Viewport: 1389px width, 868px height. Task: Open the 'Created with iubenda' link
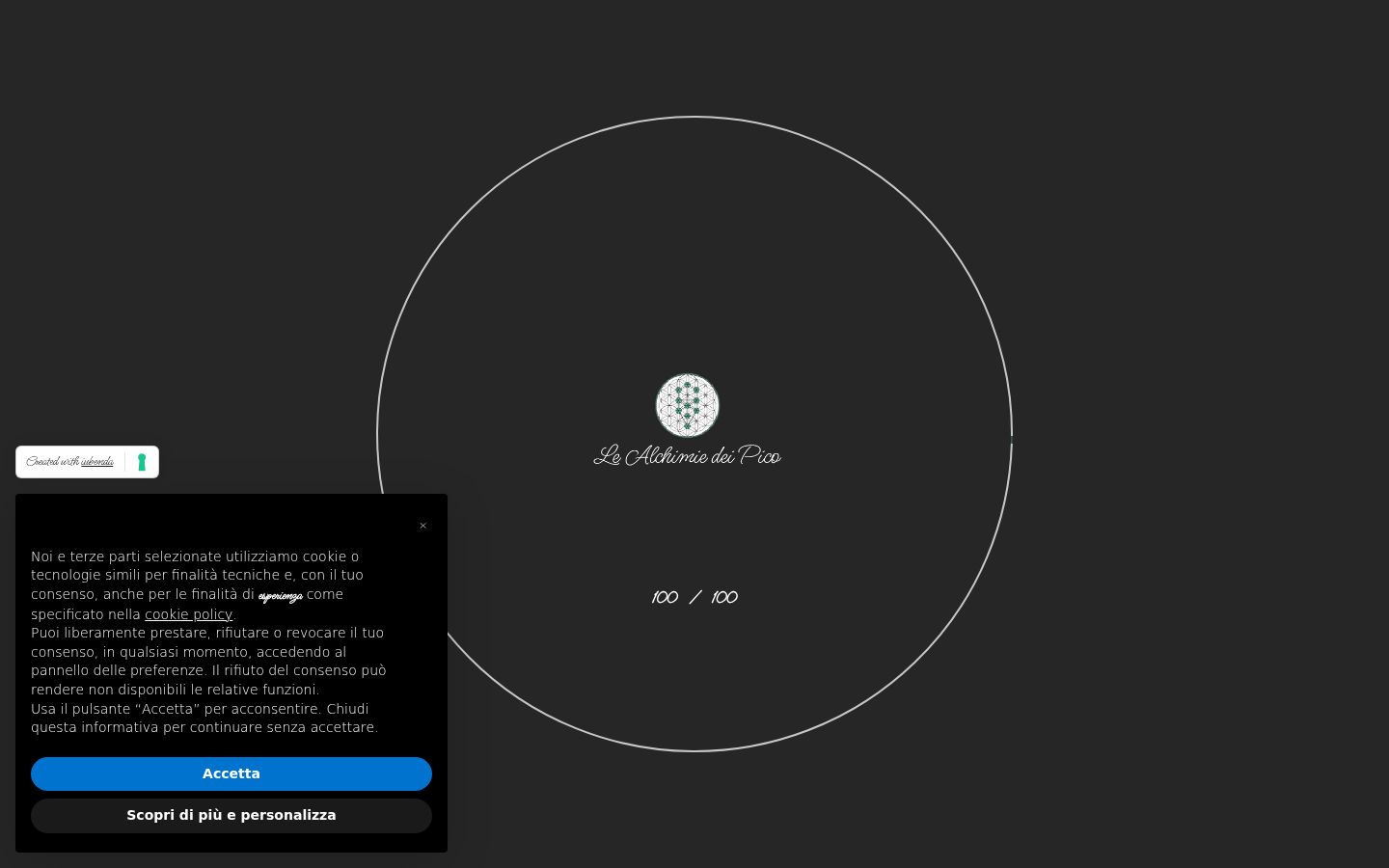tap(69, 462)
